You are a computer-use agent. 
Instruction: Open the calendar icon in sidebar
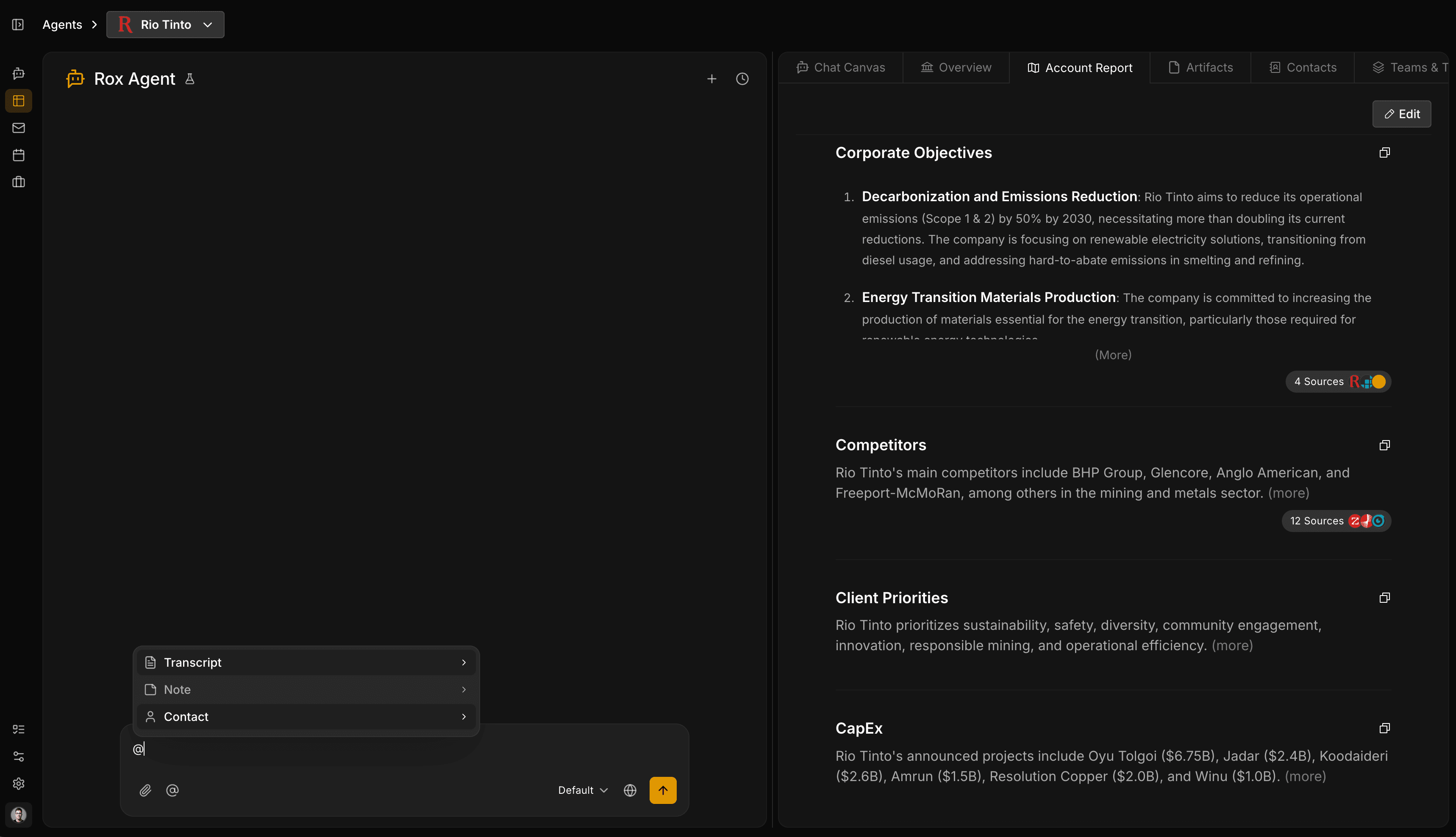click(18, 155)
